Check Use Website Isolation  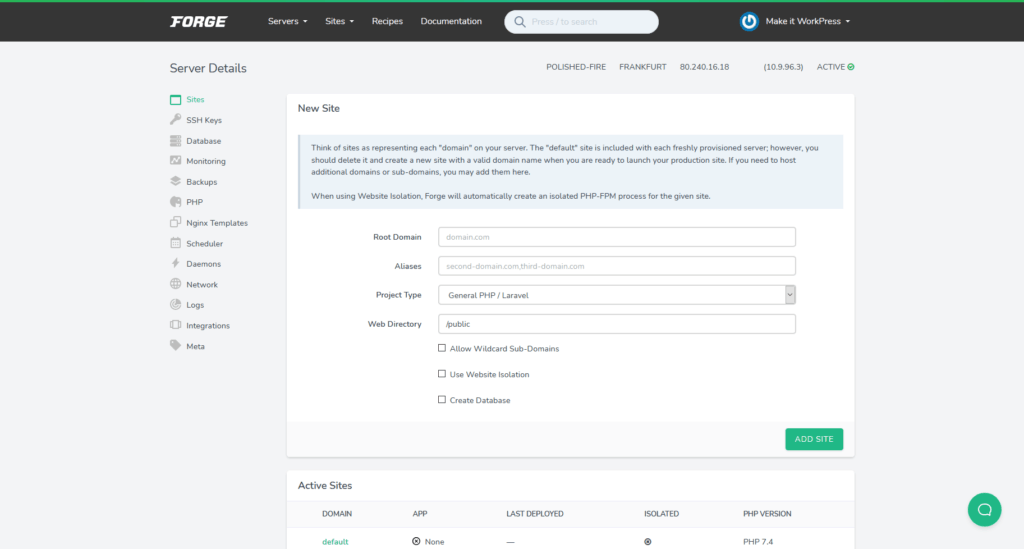(442, 374)
